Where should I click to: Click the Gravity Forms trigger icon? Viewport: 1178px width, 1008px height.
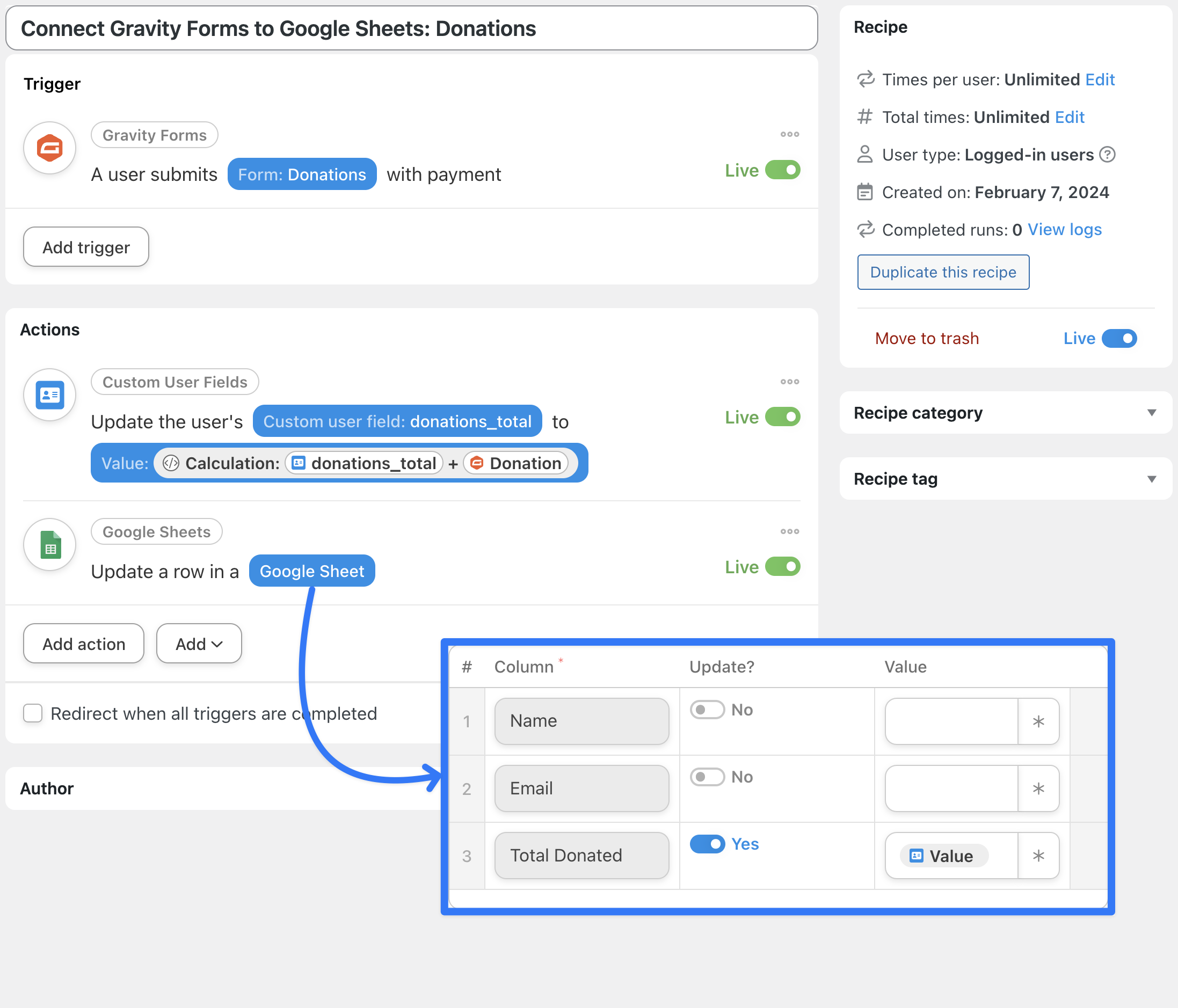click(x=49, y=148)
